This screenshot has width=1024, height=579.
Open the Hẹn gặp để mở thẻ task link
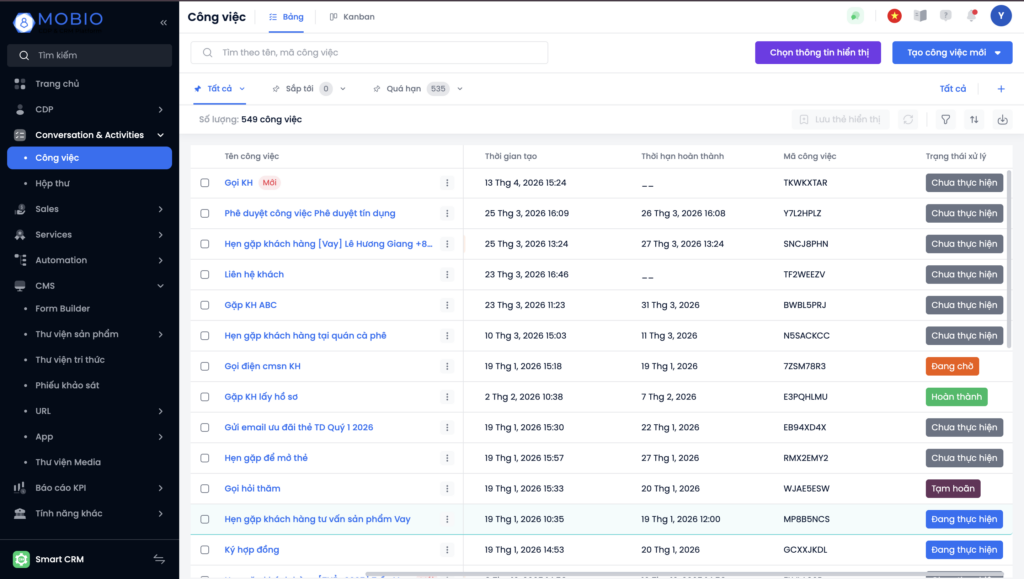pyautogui.click(x=266, y=458)
